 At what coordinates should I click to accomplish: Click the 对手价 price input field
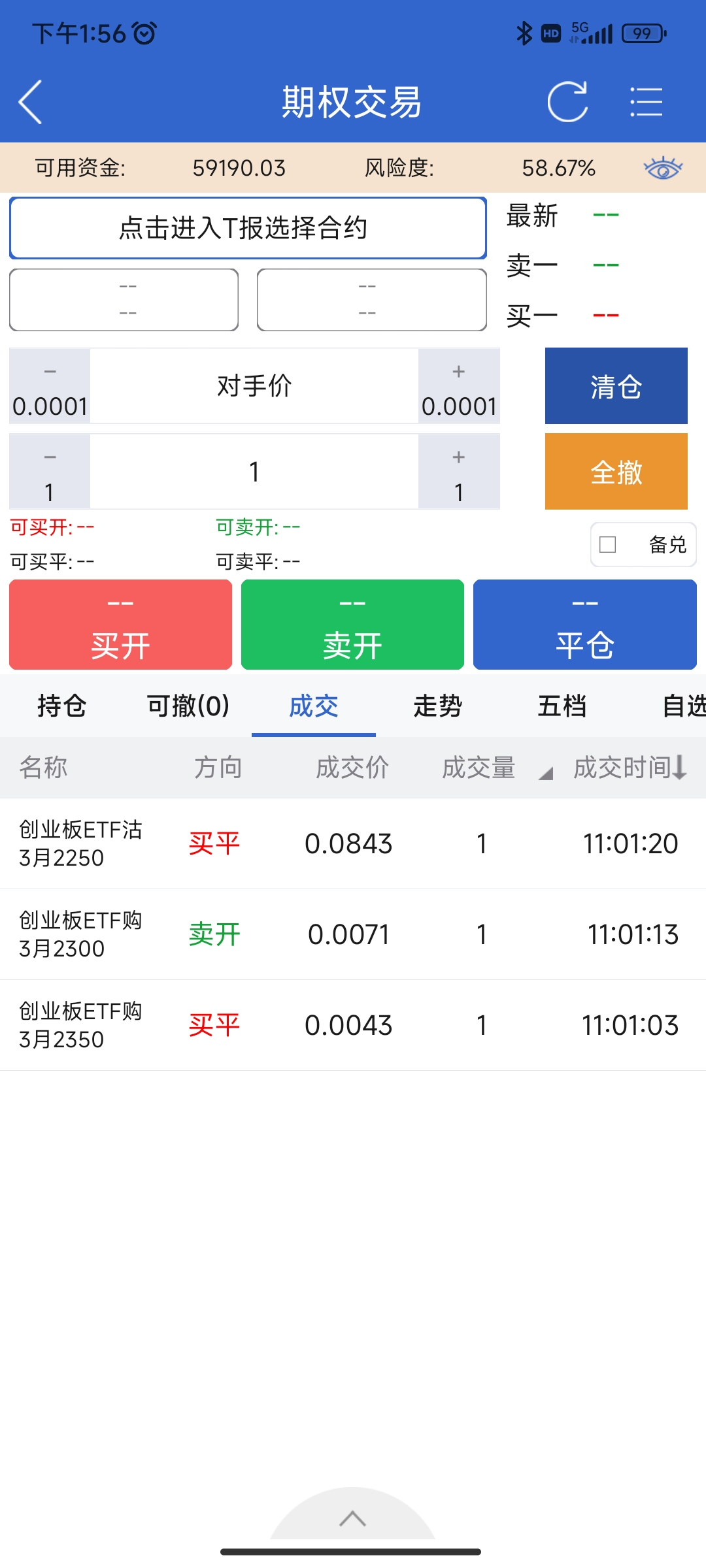[254, 386]
